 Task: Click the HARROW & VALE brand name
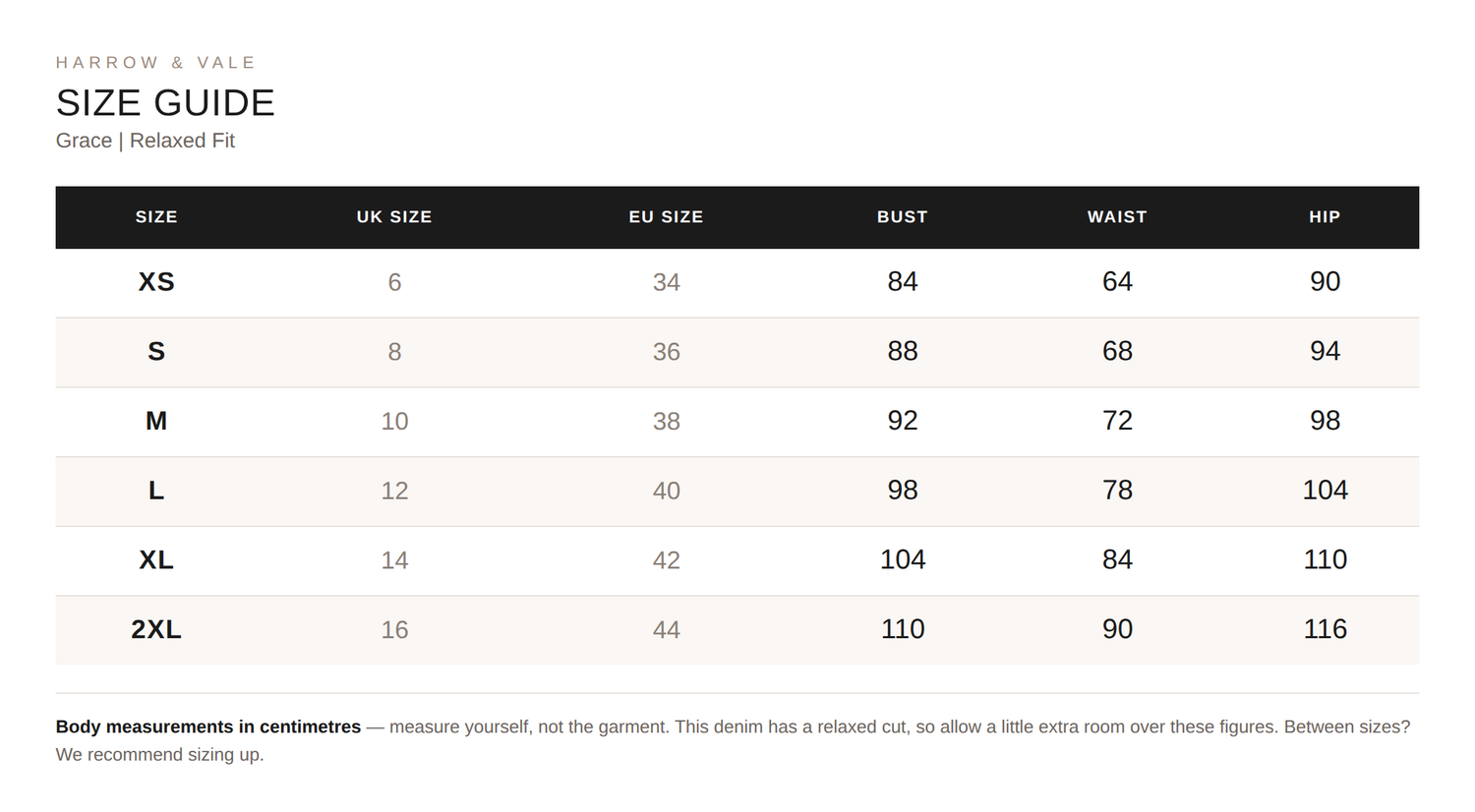[155, 63]
